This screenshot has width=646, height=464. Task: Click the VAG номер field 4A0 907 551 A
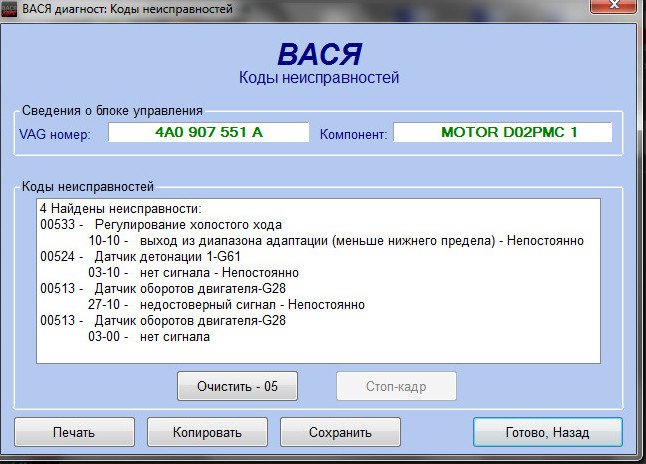(x=208, y=132)
